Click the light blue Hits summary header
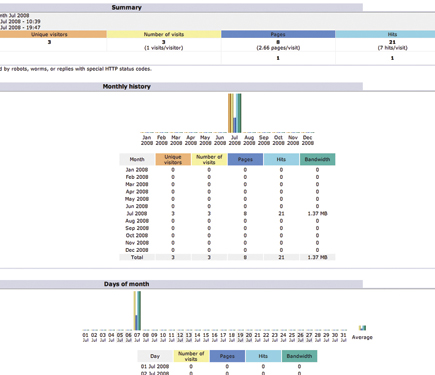This screenshot has width=435, height=375. pos(385,34)
